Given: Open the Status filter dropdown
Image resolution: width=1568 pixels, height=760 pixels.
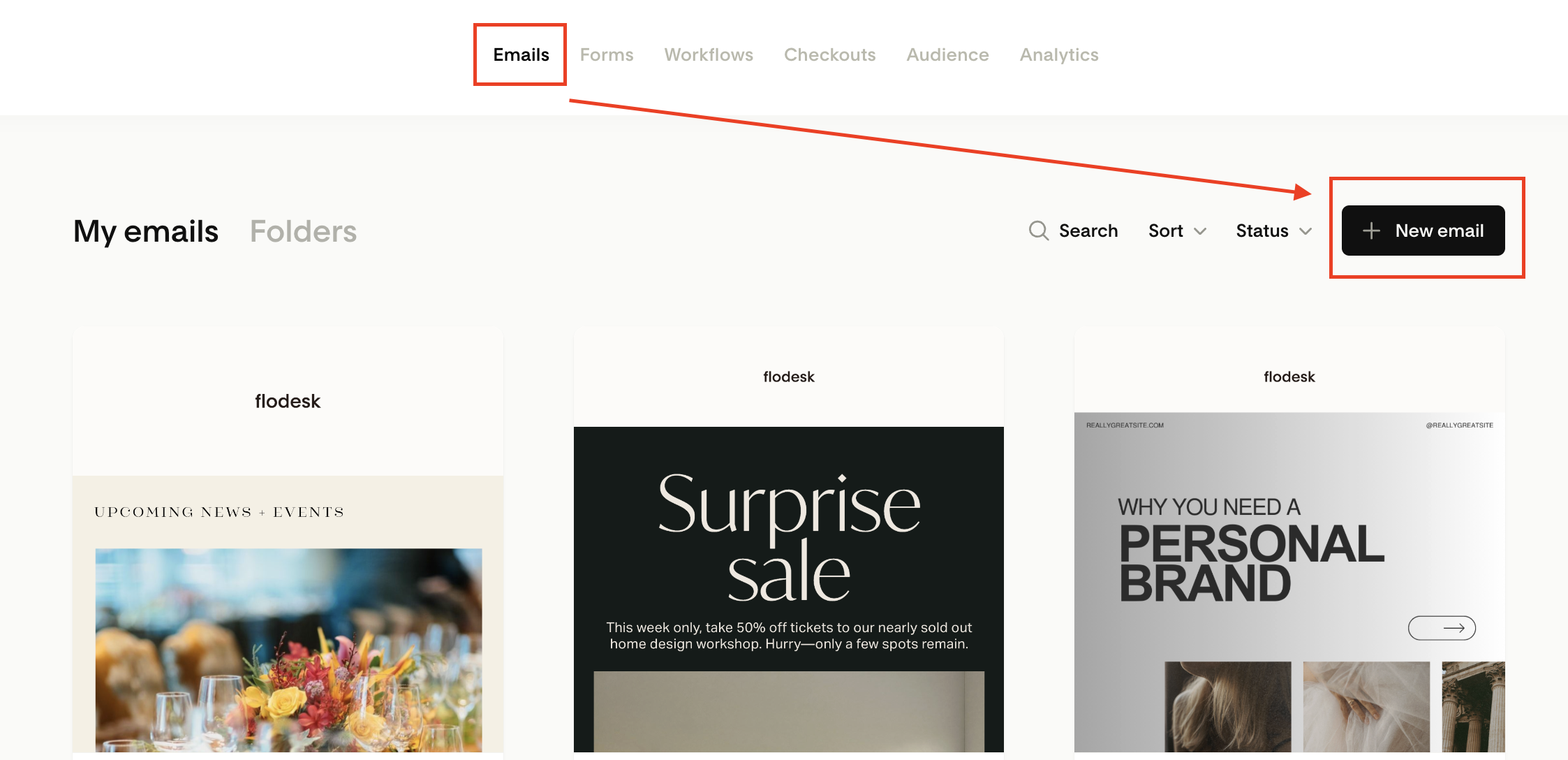Looking at the screenshot, I should click(1273, 231).
